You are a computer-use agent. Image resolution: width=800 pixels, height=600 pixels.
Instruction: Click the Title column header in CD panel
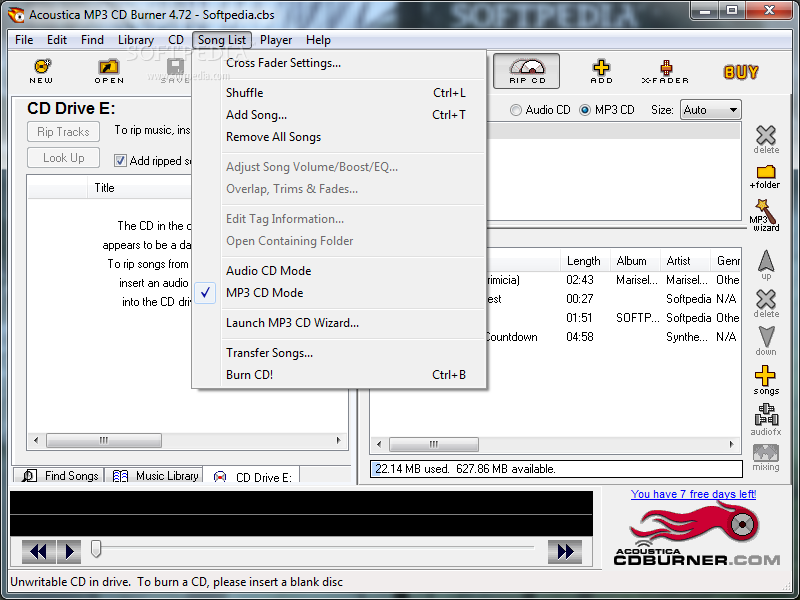(140, 188)
